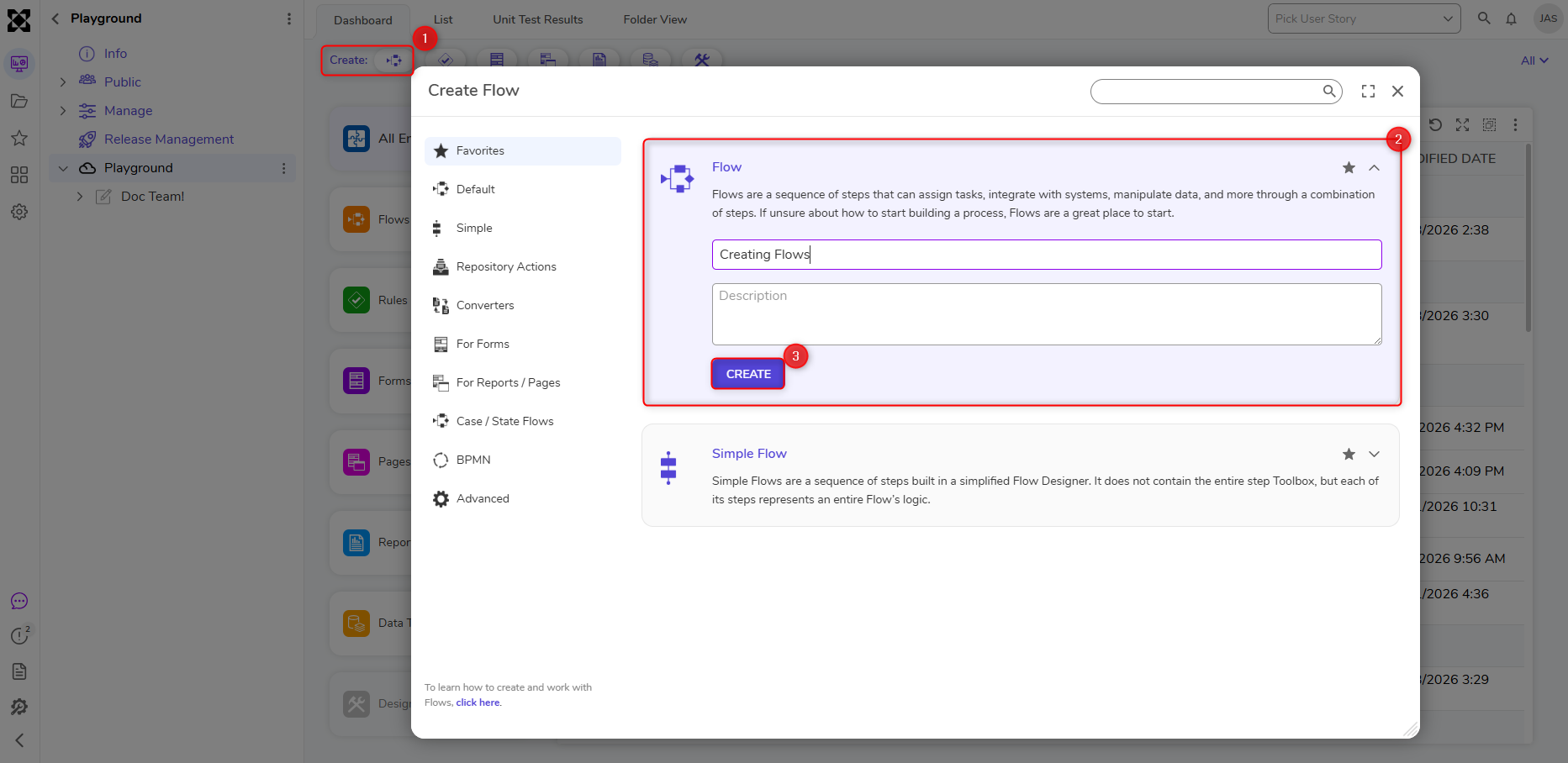Select Simple category
Screen dimensions: 1568x763
pyautogui.click(x=523, y=229)
